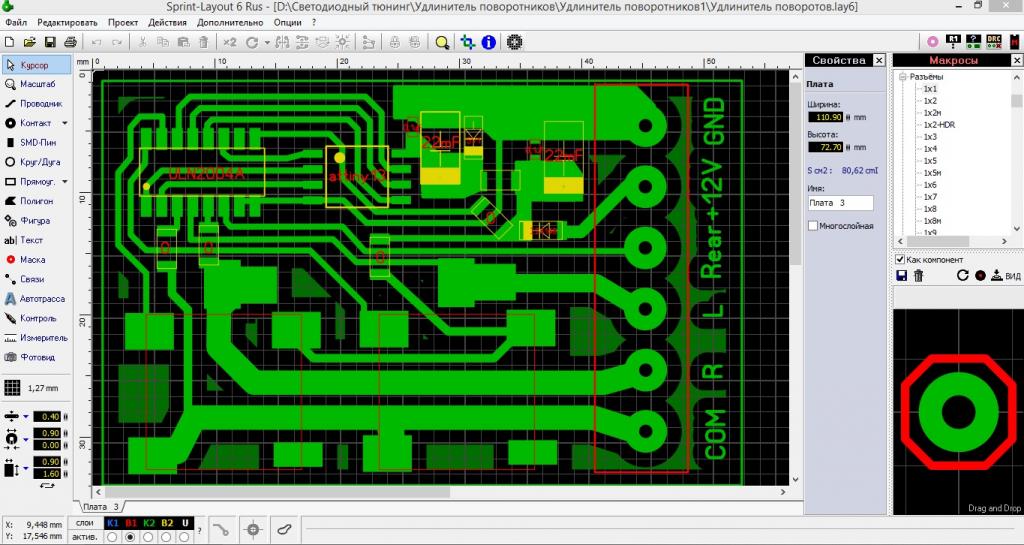Activate layer U radio button
This screenshot has height=545, width=1024.
click(184, 537)
